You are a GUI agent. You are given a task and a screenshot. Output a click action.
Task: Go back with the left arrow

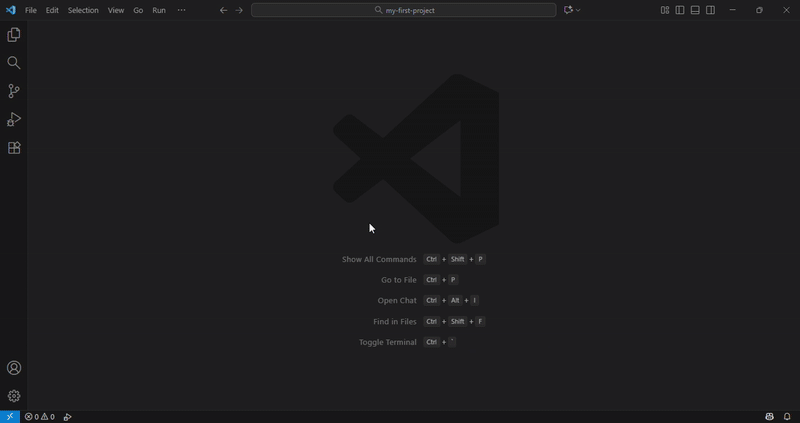[223, 10]
